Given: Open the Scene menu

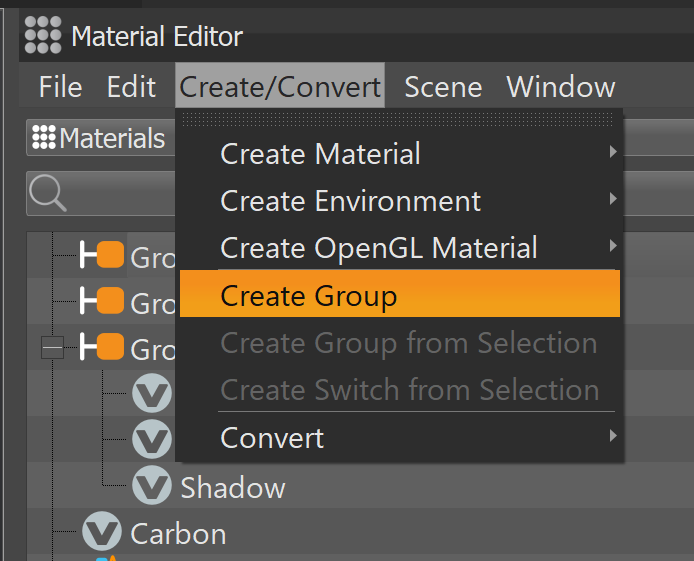Looking at the screenshot, I should 444,87.
